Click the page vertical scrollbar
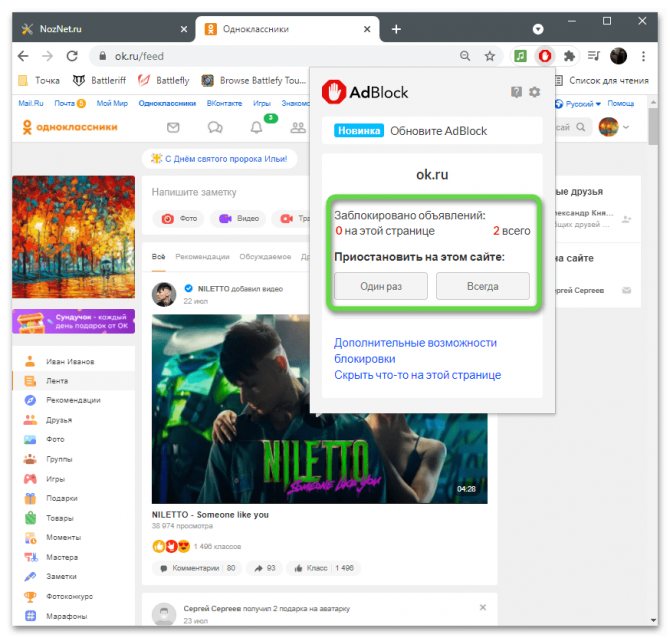The width and height of the screenshot is (670, 638). coord(653,127)
